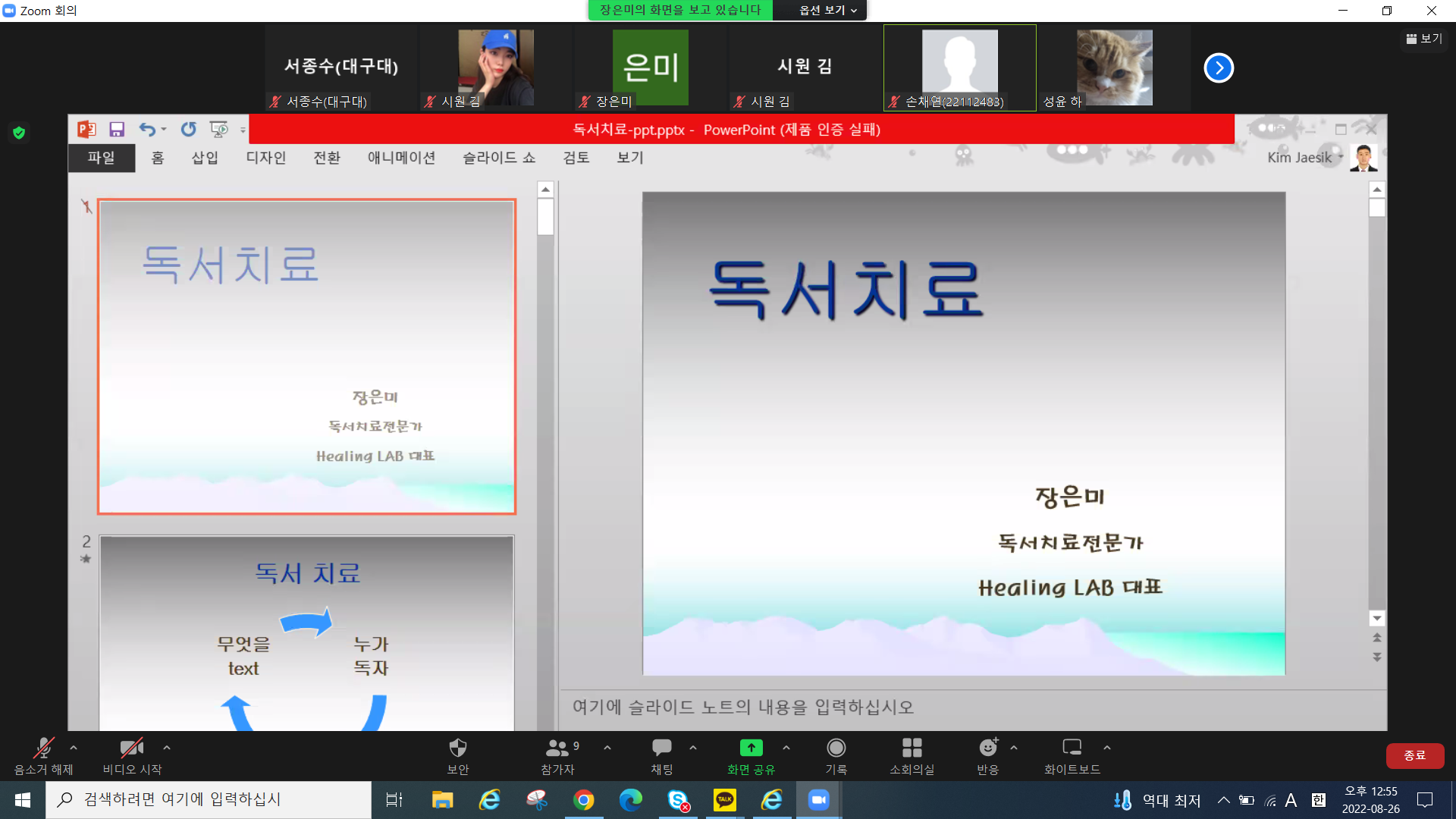
Task: Select the 보기 layout view menu
Action: 1424,39
